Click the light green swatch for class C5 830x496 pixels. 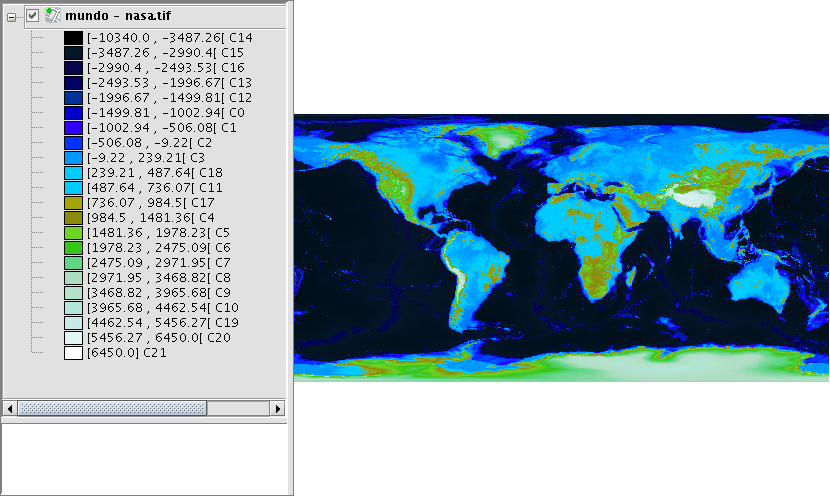point(74,233)
